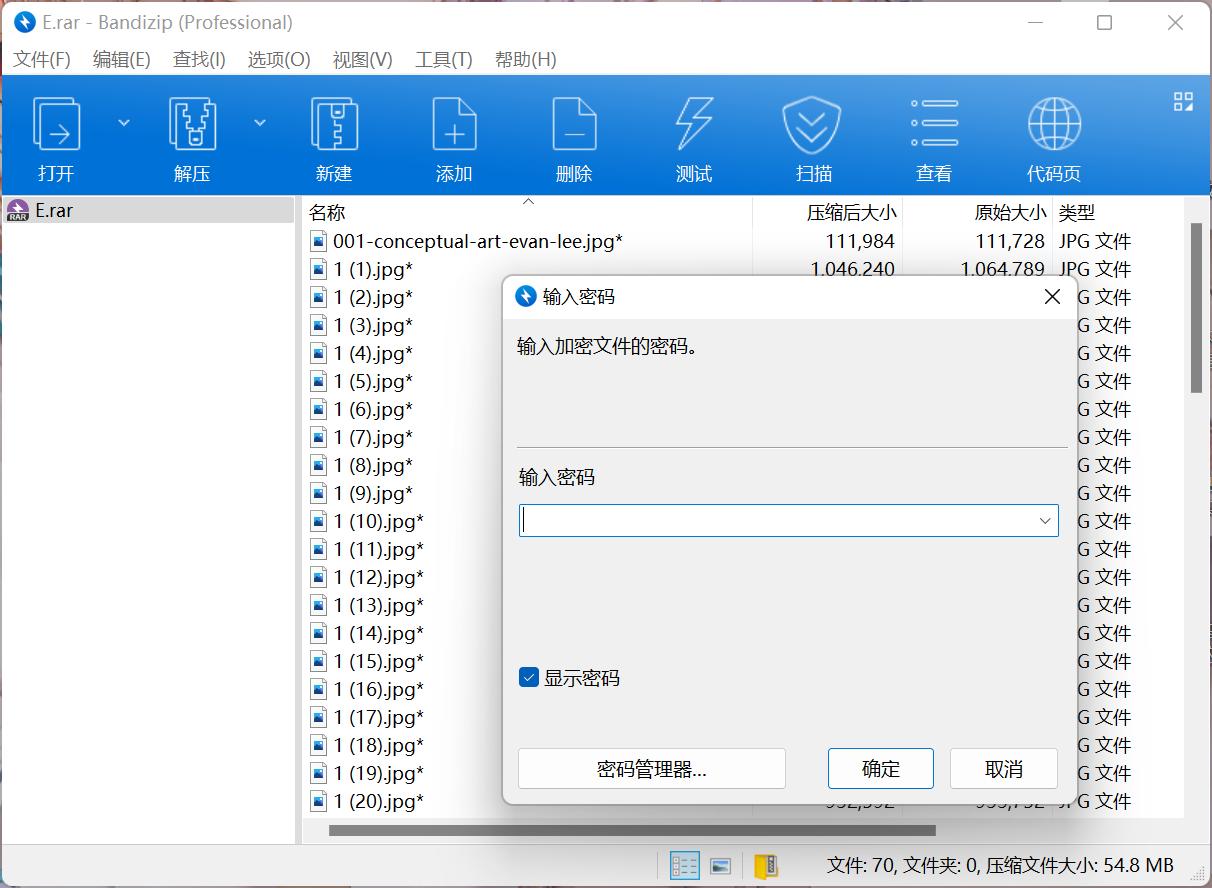
Task: Click the 取消 button
Action: coord(1004,768)
